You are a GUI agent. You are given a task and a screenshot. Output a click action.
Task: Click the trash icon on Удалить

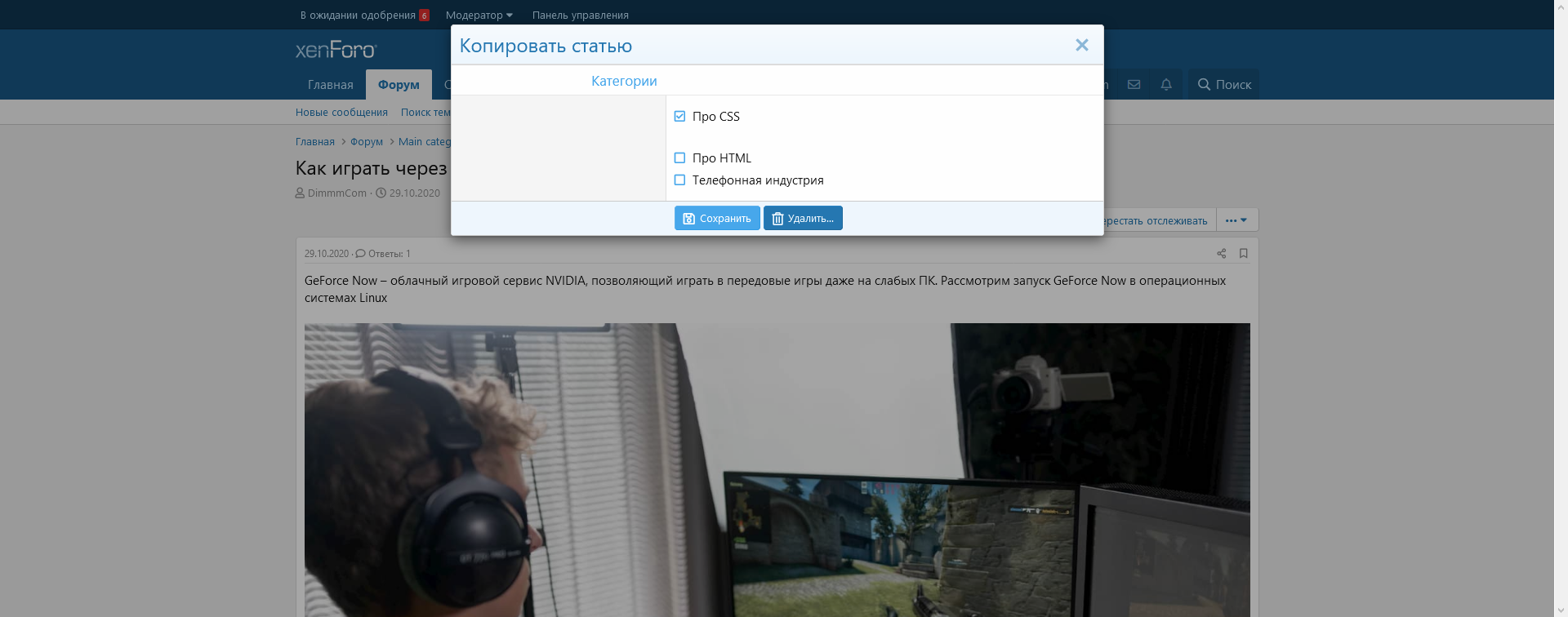pos(777,219)
